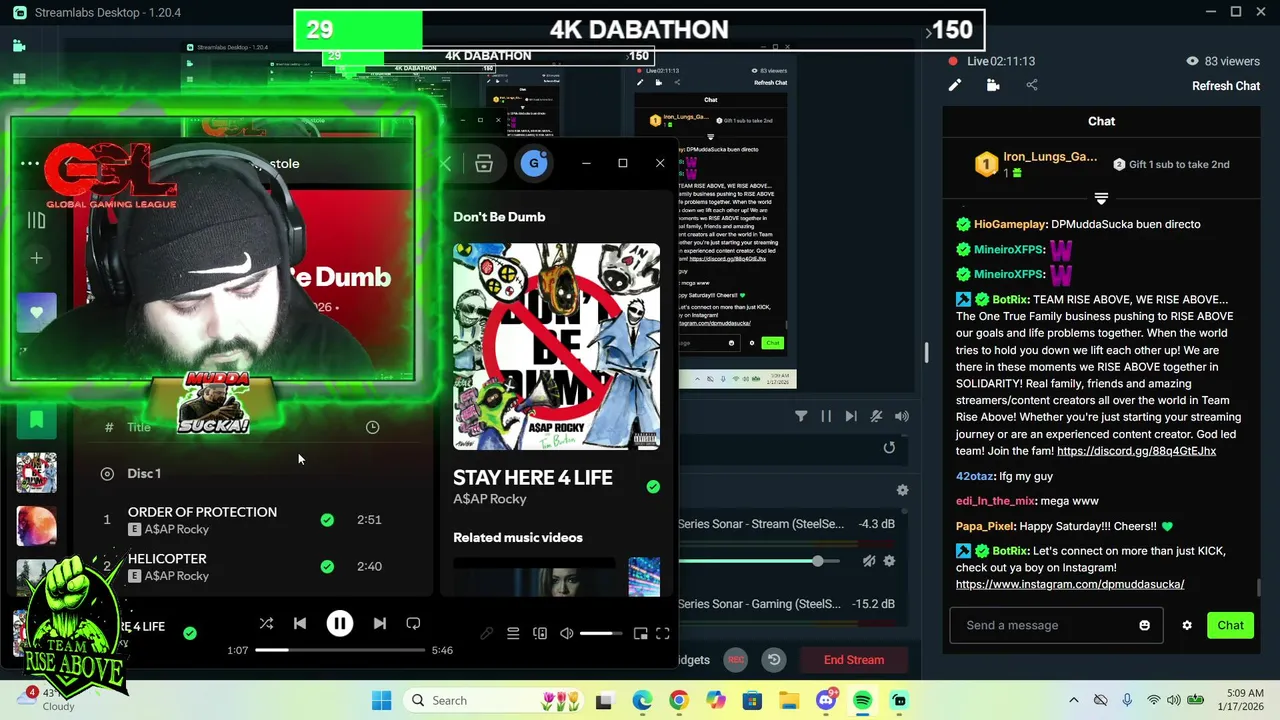Open Spotify from Windows taskbar
Screen dimensions: 1280x720
(863, 701)
